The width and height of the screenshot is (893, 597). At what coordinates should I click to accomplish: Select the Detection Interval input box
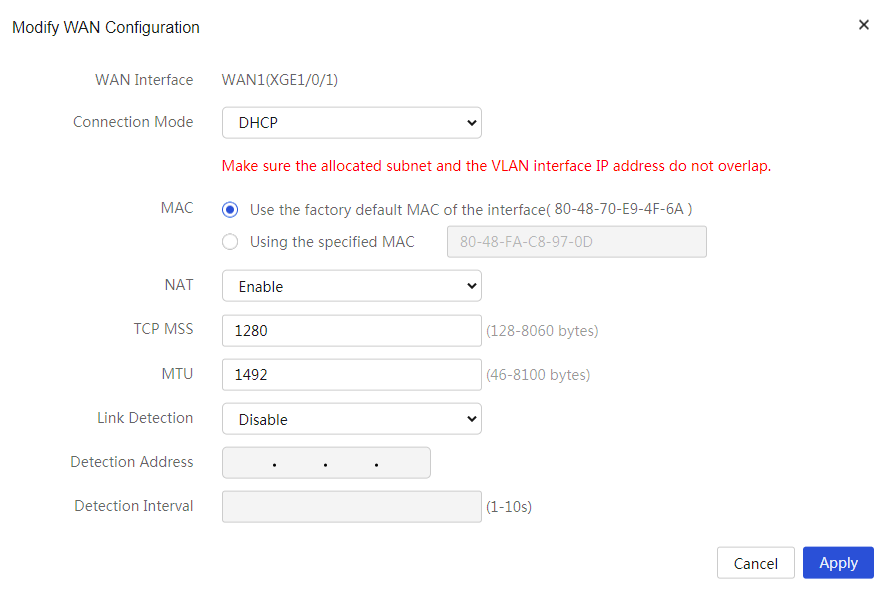pyautogui.click(x=351, y=506)
